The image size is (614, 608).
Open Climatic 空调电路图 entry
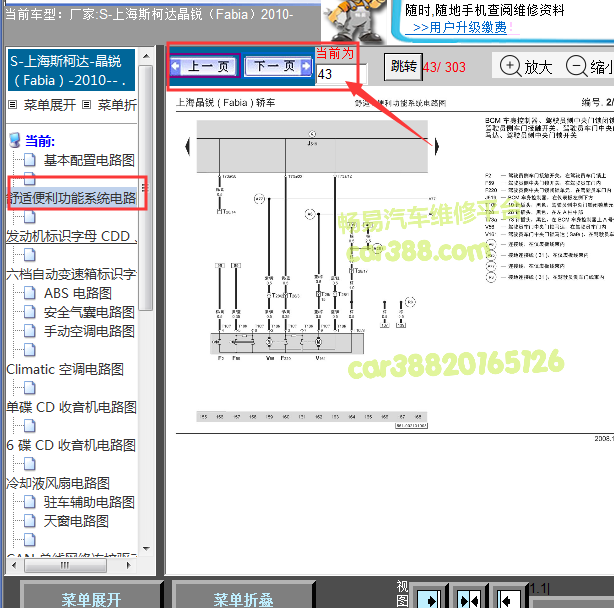tap(65, 369)
